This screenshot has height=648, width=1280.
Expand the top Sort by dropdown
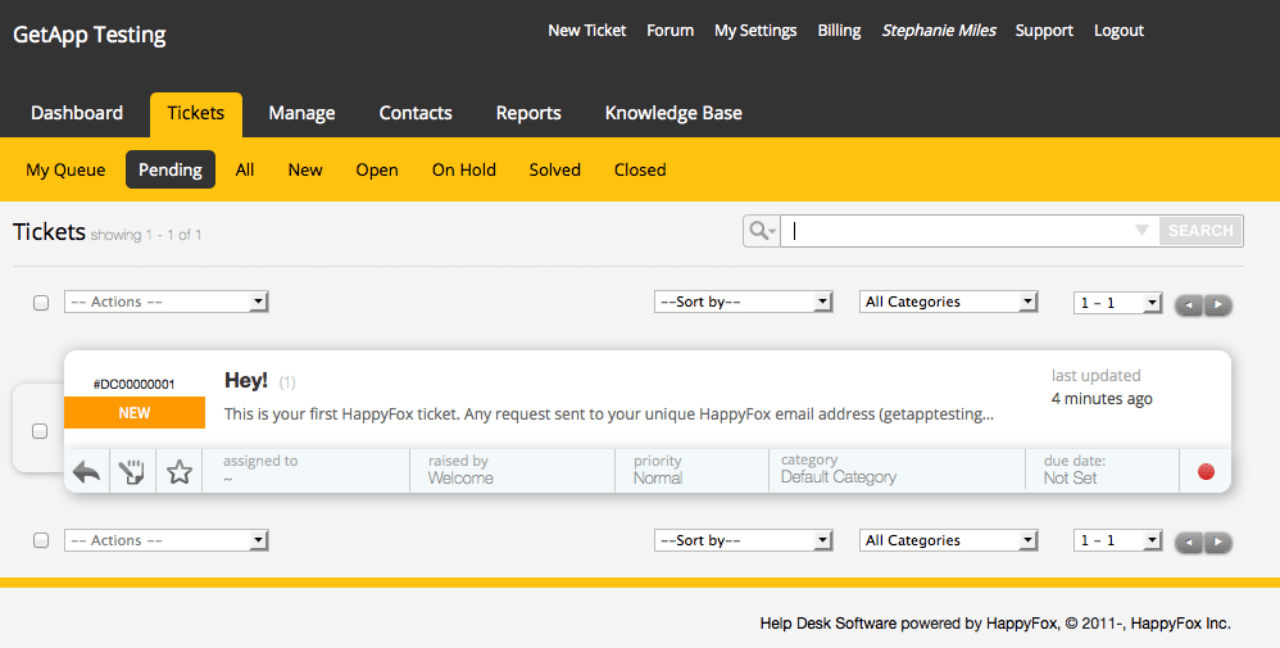tap(743, 302)
